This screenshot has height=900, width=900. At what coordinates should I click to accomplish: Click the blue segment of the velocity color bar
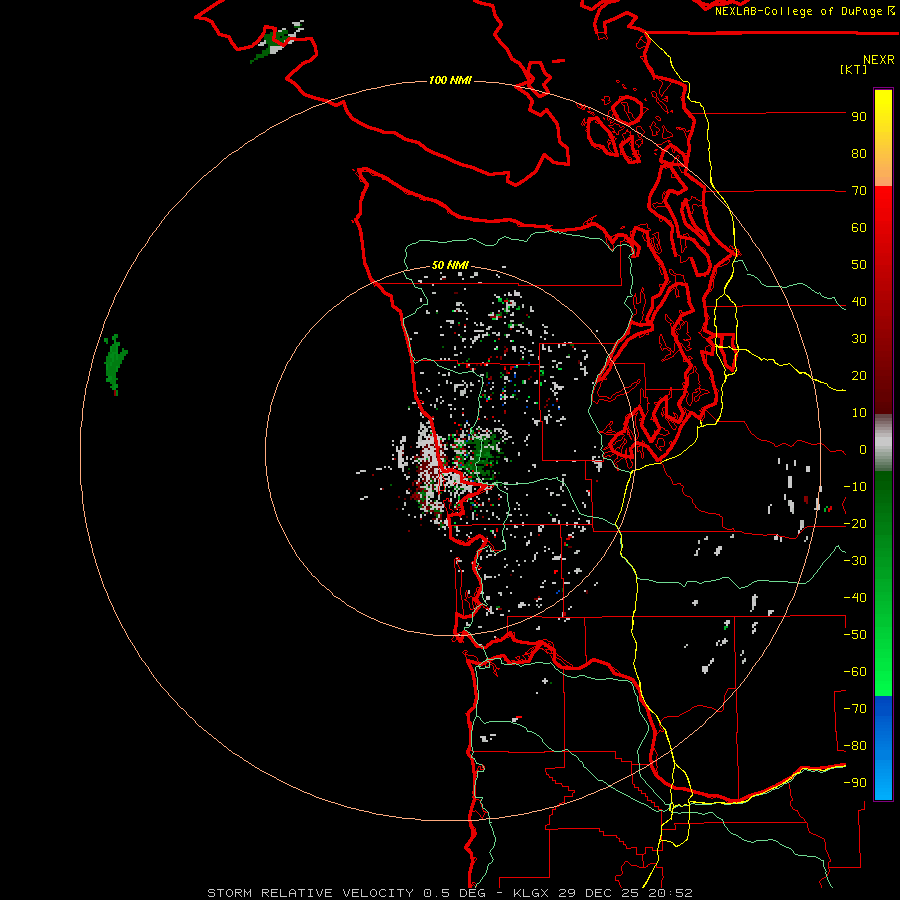pos(883,747)
